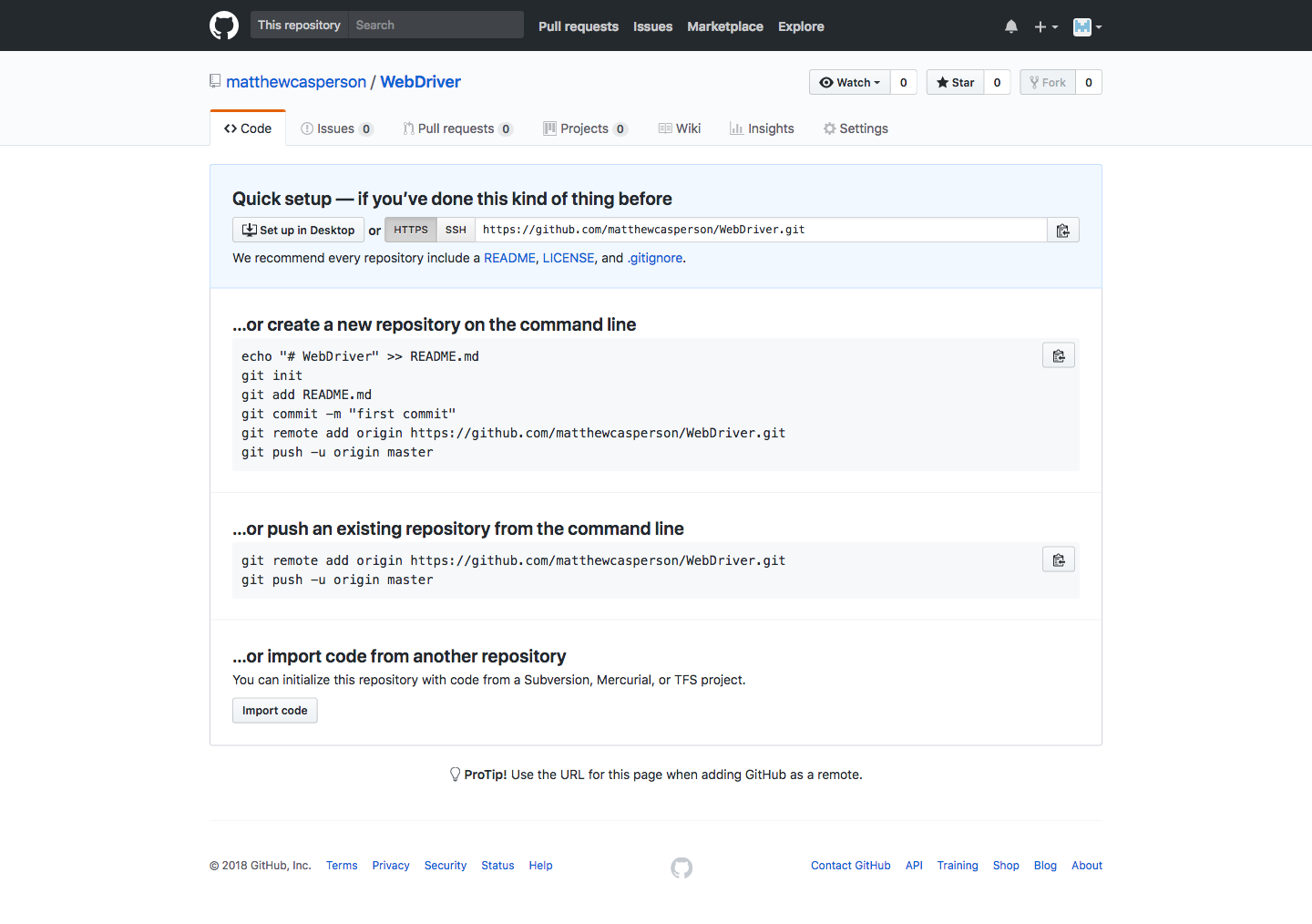Switch to the Issues tab
Image resolution: width=1312 pixels, height=924 pixels.
tap(336, 128)
